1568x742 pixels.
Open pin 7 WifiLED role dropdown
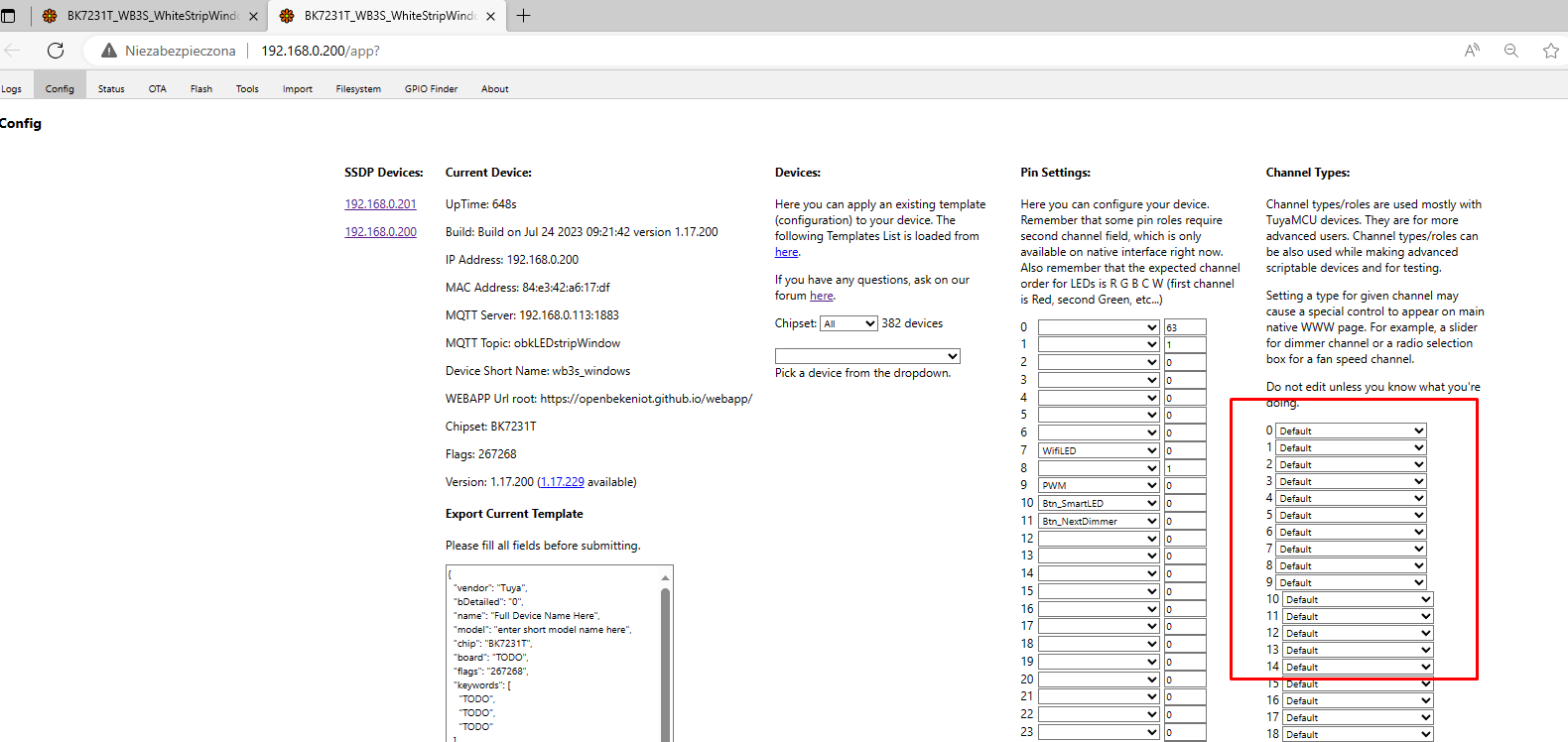coord(1099,450)
